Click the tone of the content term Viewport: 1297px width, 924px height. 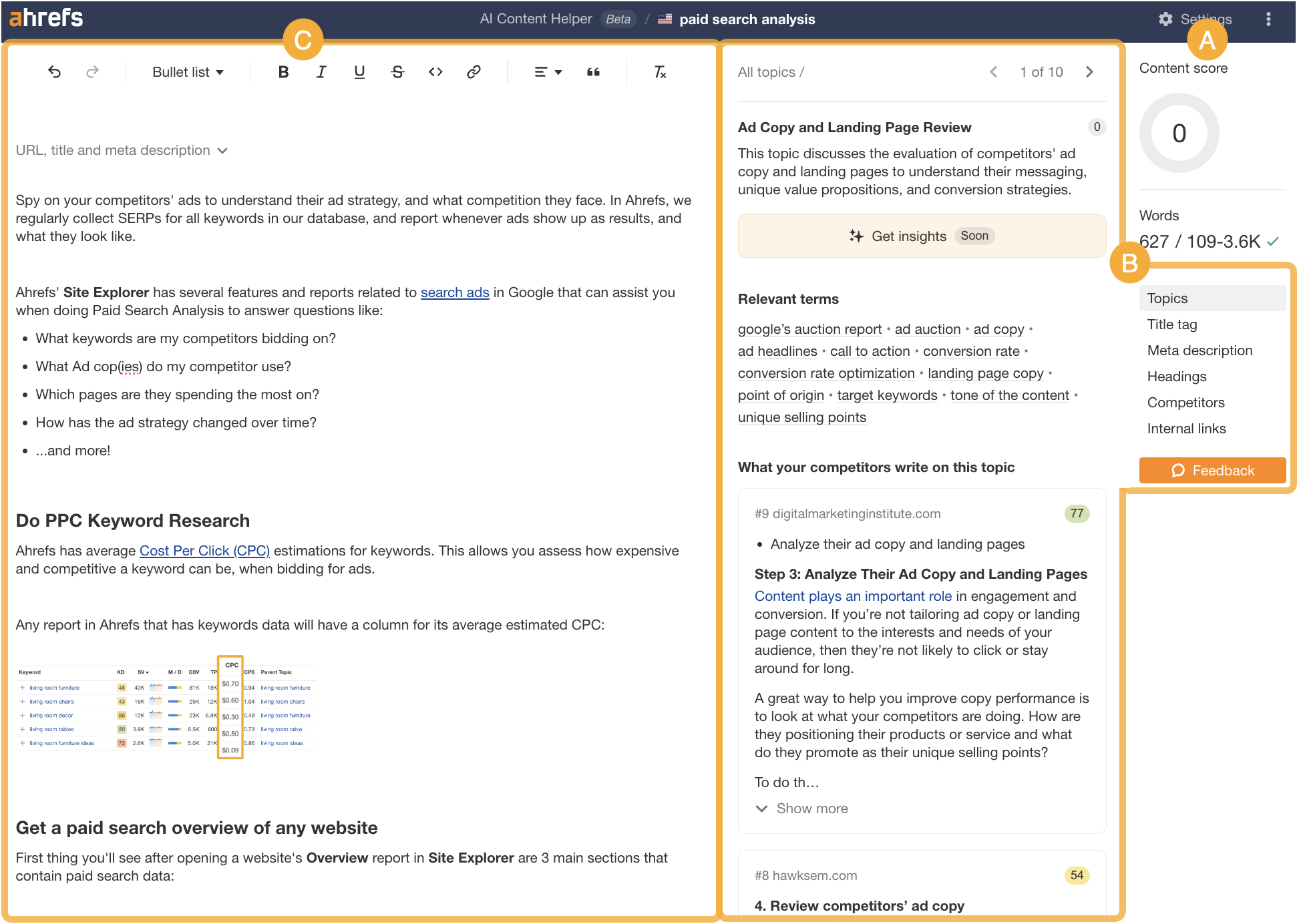point(1010,395)
